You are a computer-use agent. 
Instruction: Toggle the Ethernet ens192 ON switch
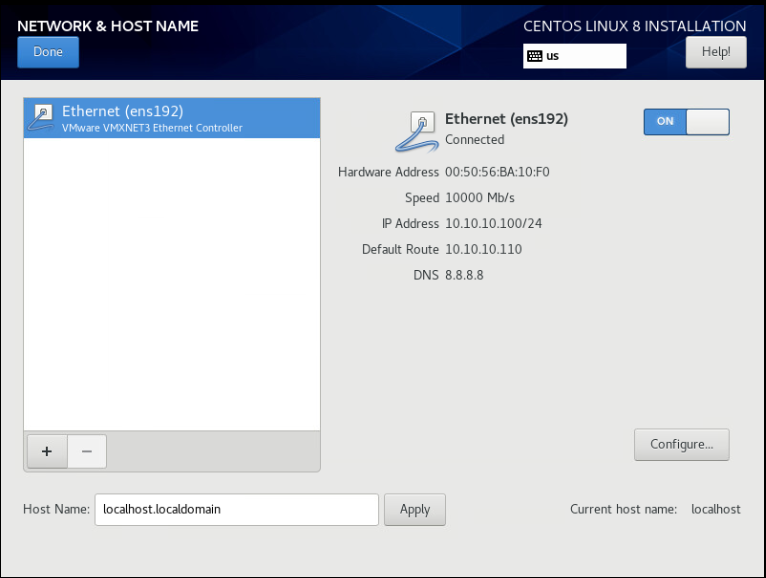click(x=686, y=122)
